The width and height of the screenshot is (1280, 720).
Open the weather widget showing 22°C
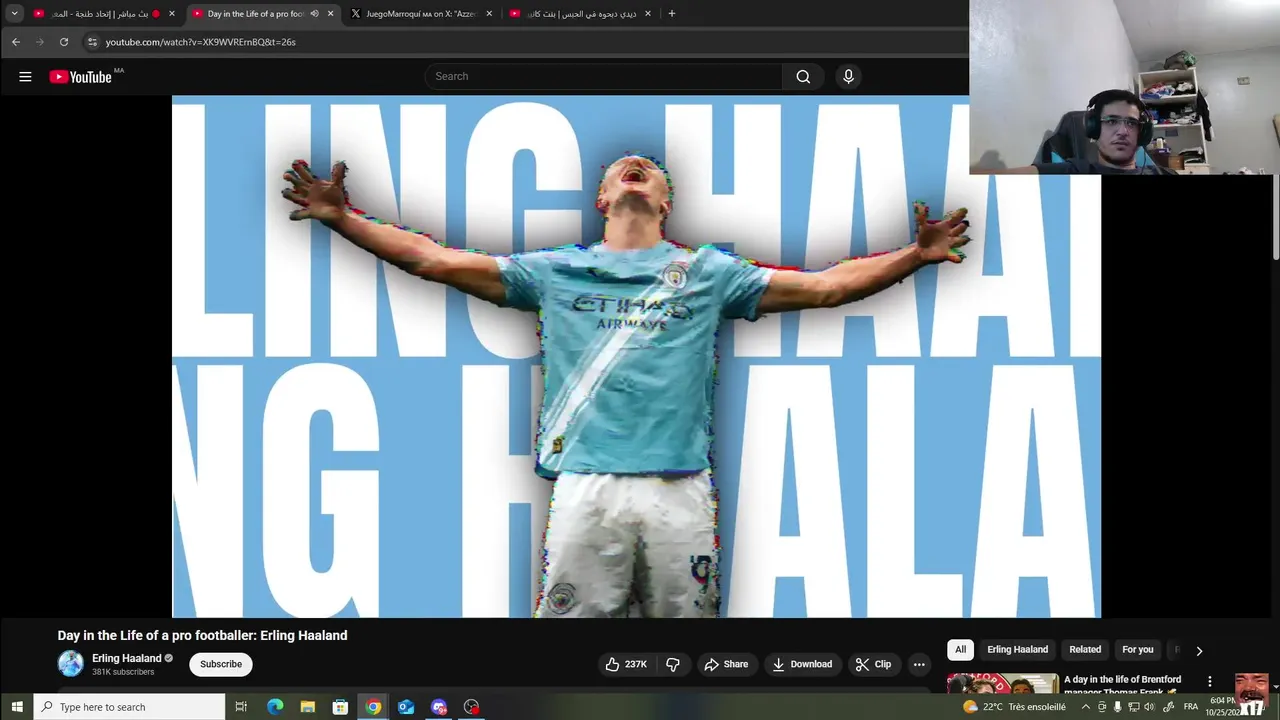click(1014, 707)
